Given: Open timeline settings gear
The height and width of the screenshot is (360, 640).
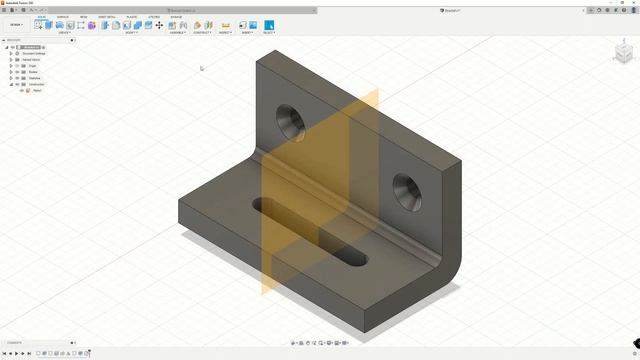Looking at the screenshot, I should tap(635, 353).
